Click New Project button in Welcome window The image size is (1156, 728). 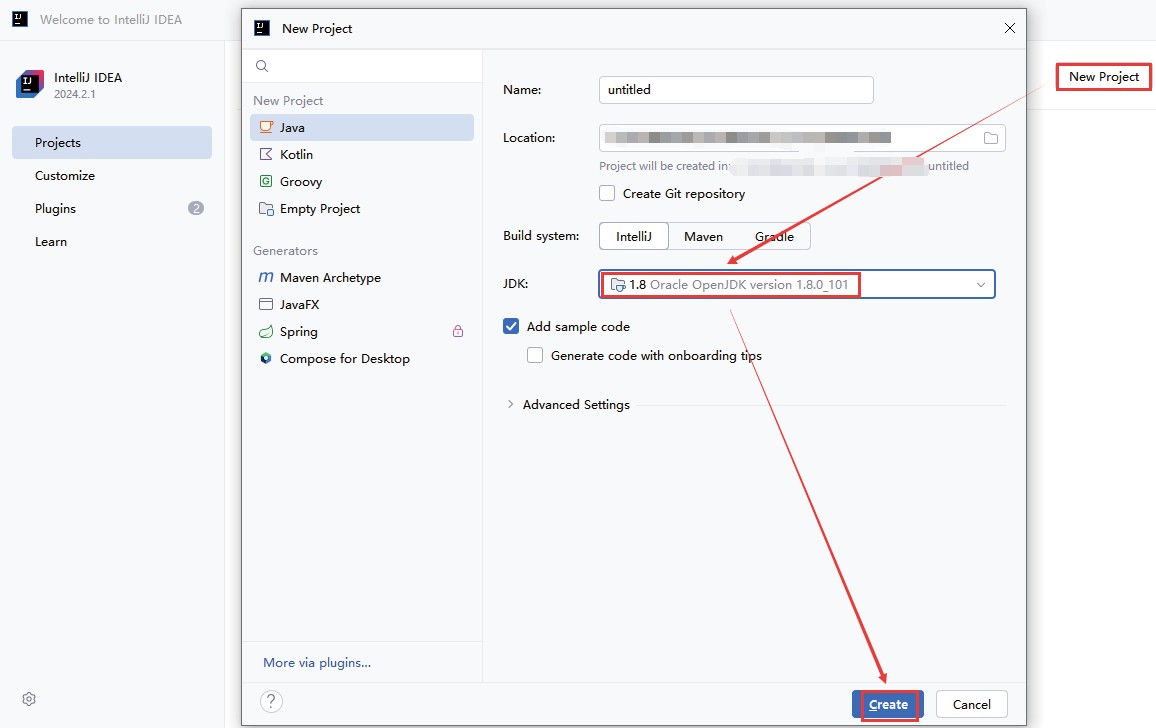coord(1104,77)
